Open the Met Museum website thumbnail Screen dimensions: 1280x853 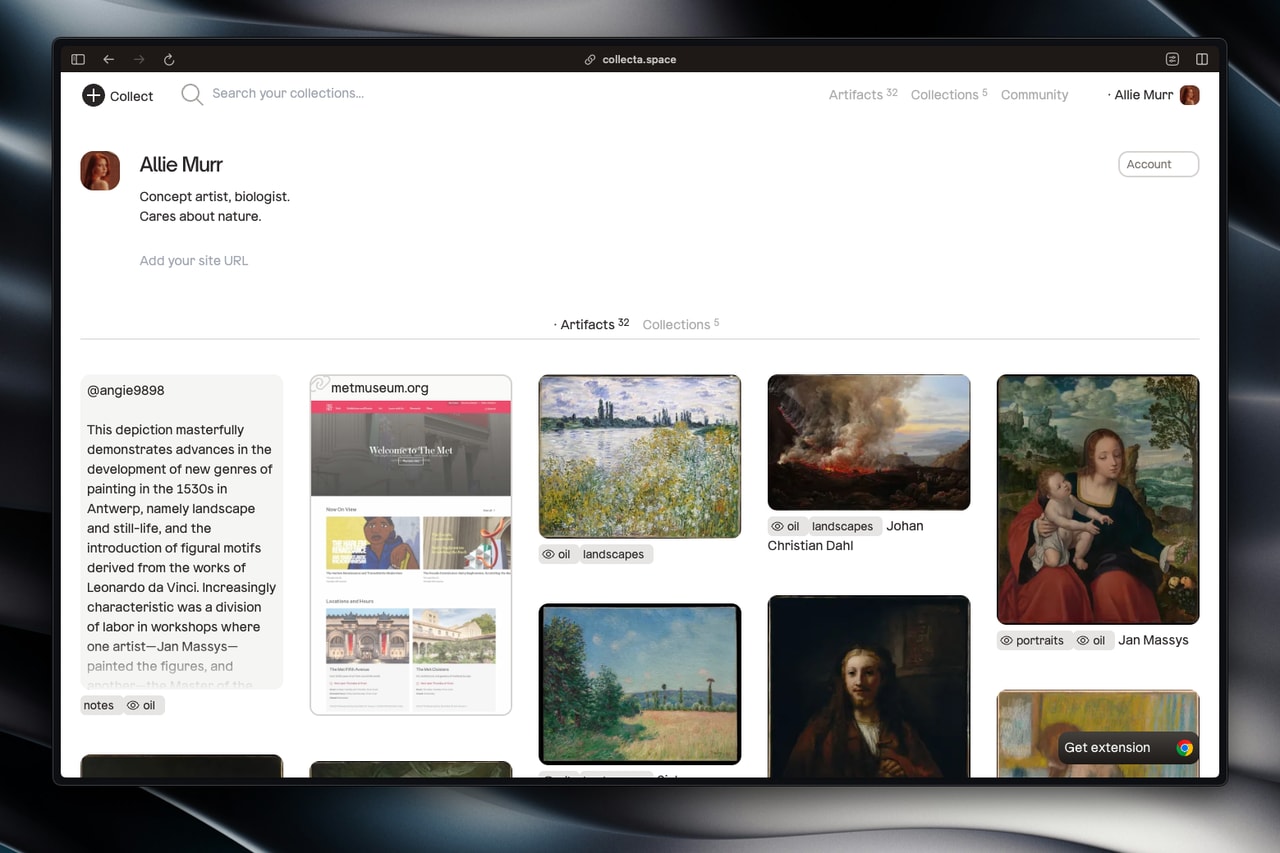click(411, 555)
